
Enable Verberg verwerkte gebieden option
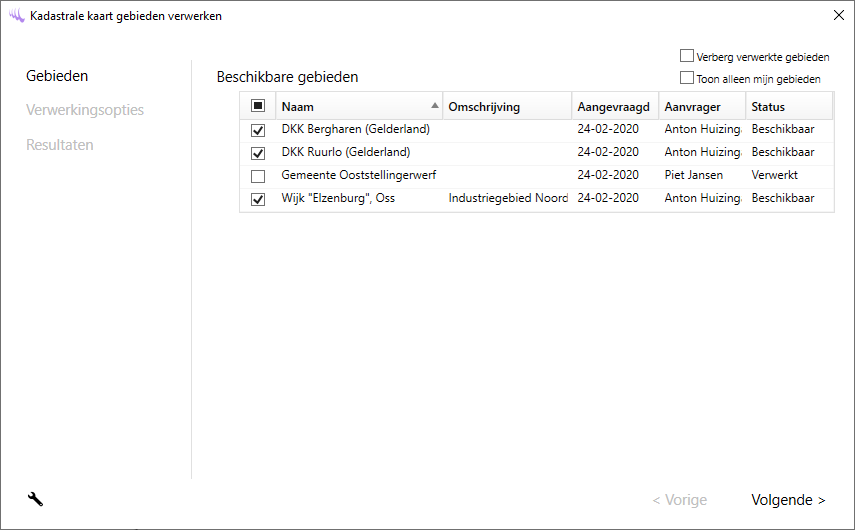tap(687, 57)
